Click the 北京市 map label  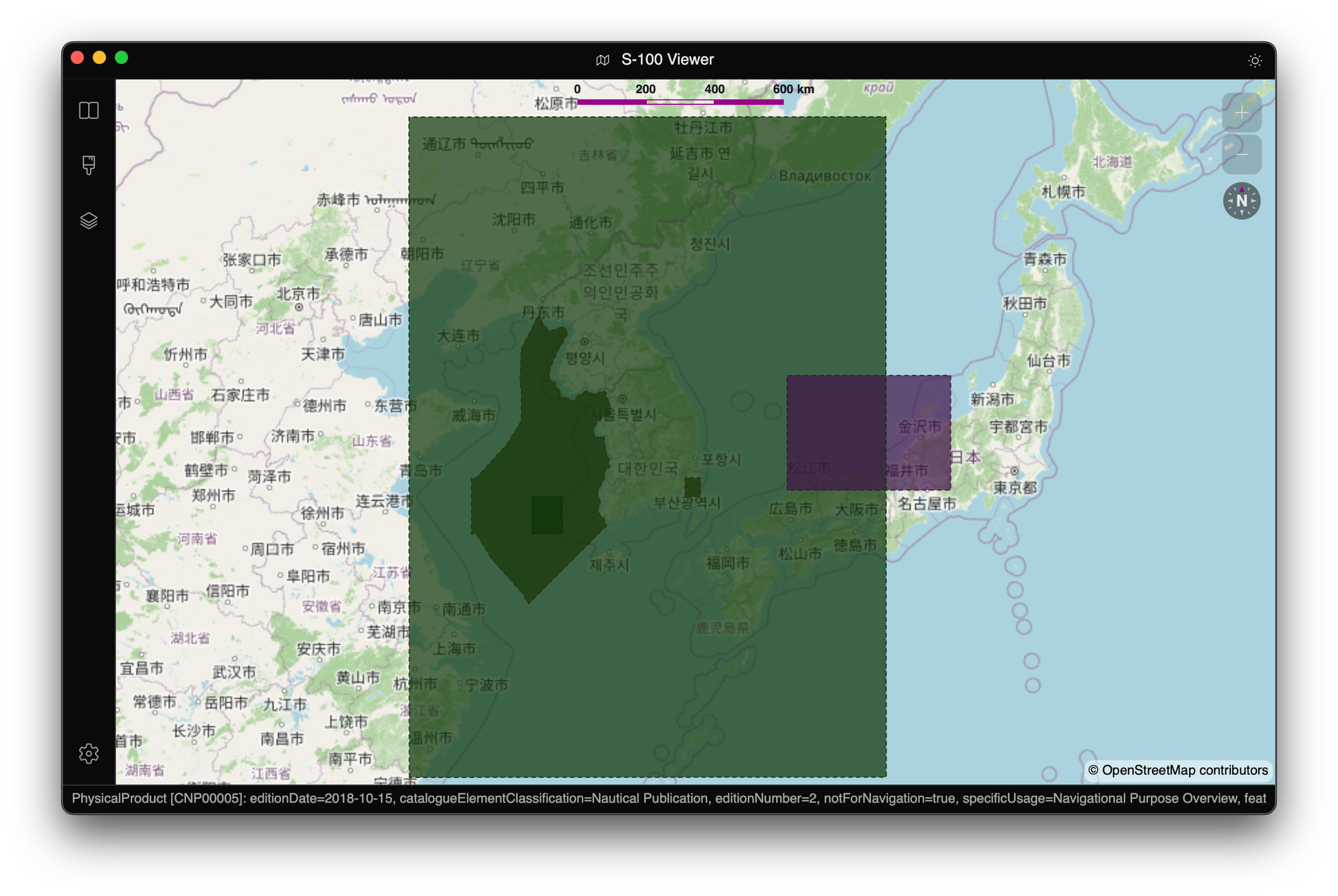point(298,294)
